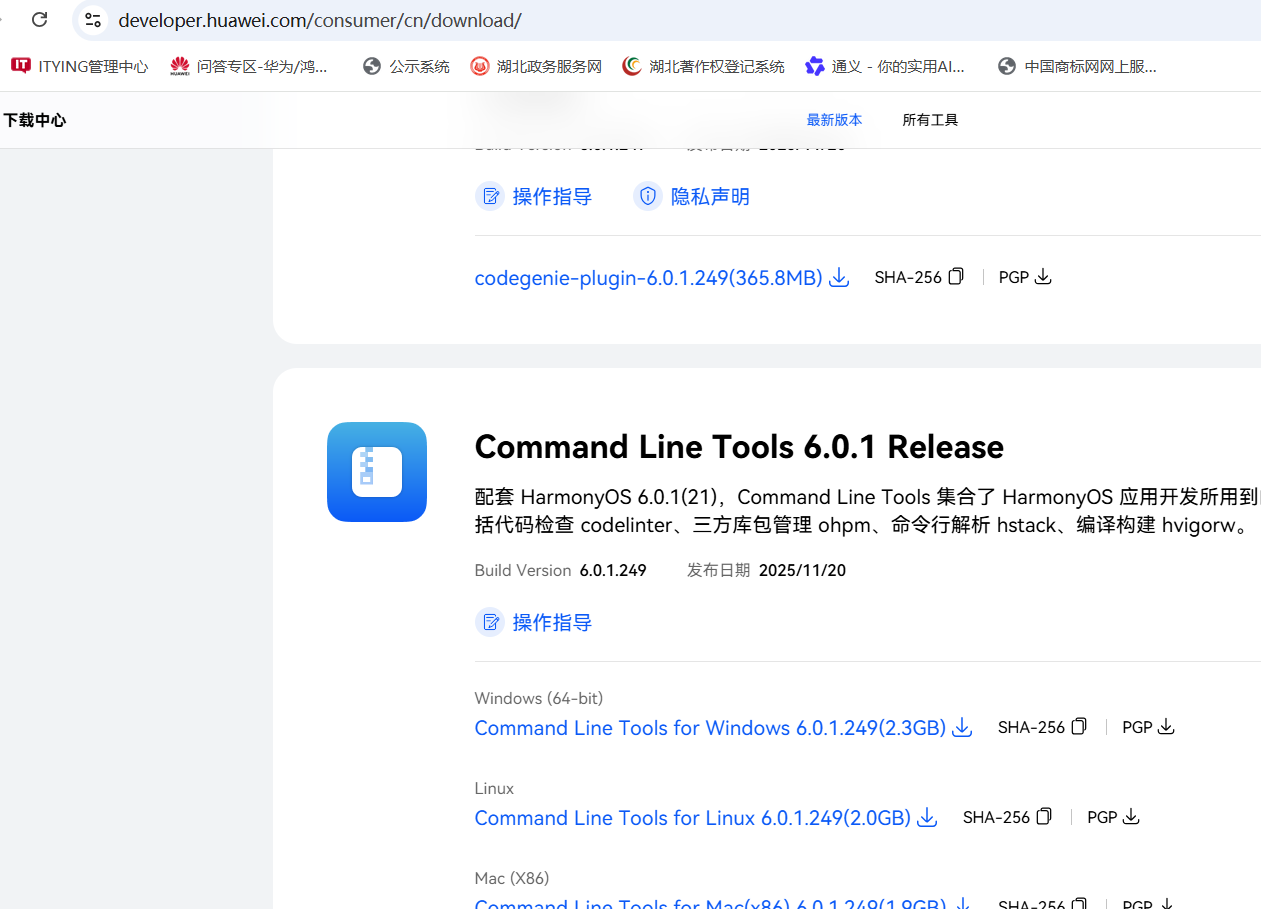The width and height of the screenshot is (1261, 909).
Task: Download Command Line Tools for Windows
Action: 722,728
